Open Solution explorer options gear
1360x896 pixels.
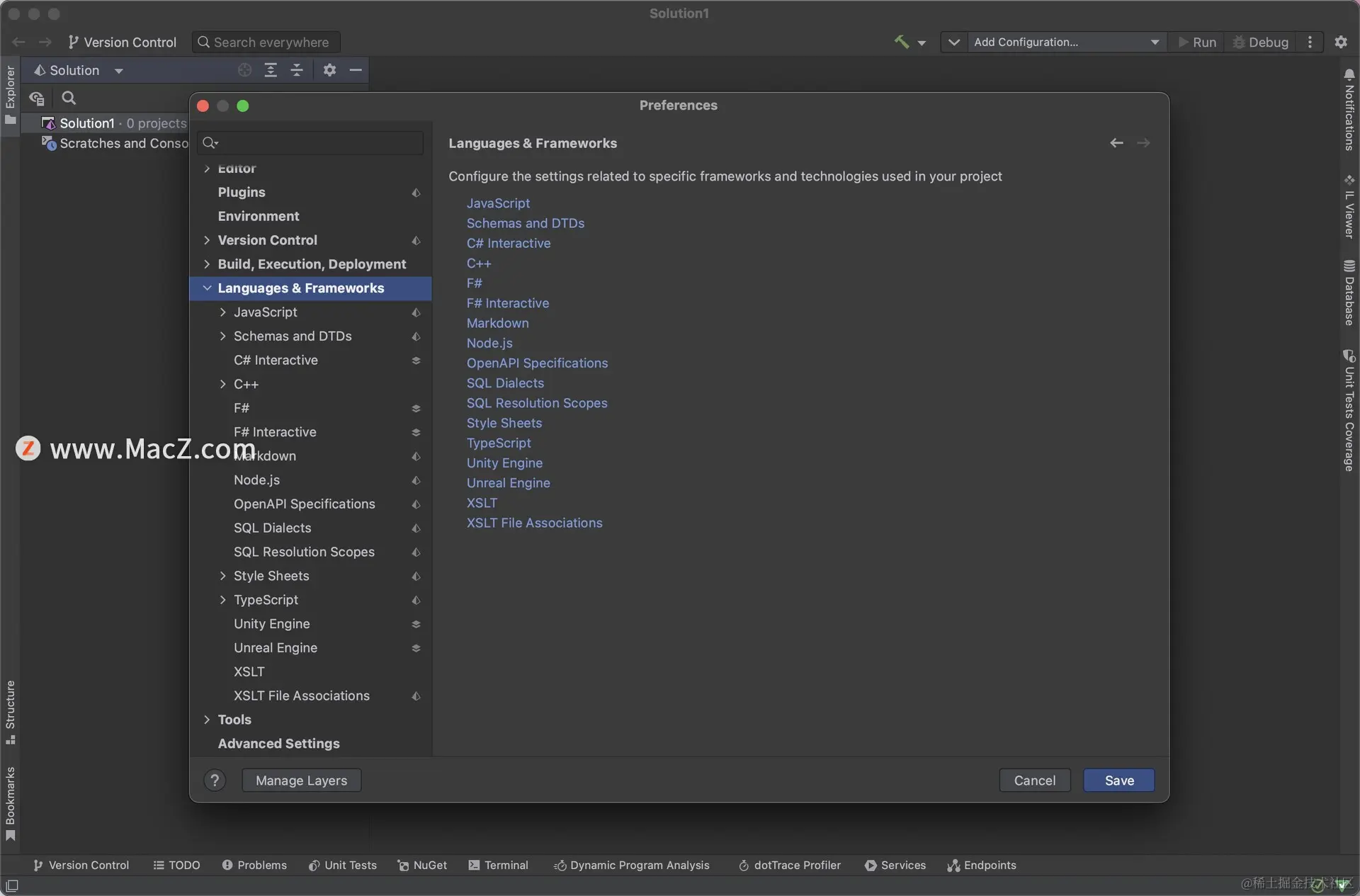[x=329, y=70]
